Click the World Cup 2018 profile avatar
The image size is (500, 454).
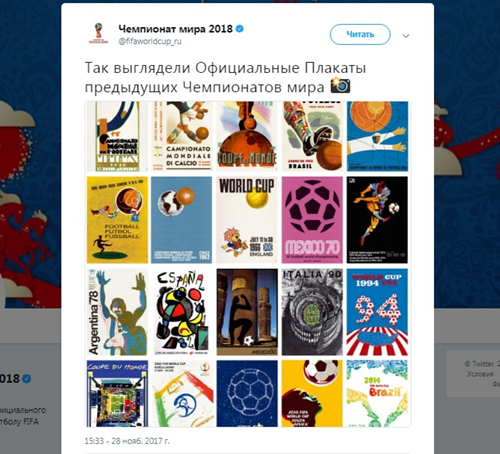point(98,33)
